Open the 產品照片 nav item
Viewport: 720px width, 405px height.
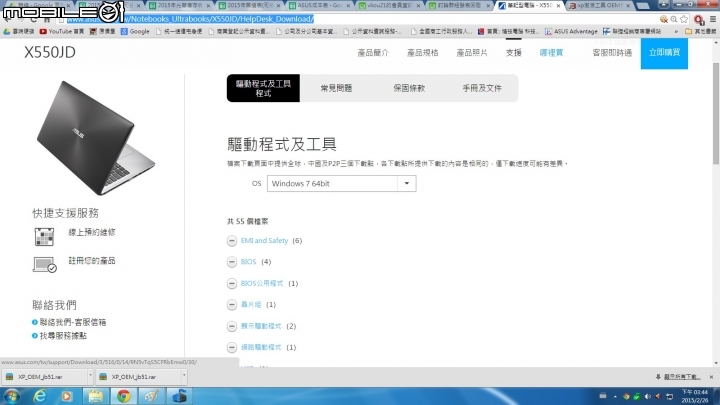(472, 53)
